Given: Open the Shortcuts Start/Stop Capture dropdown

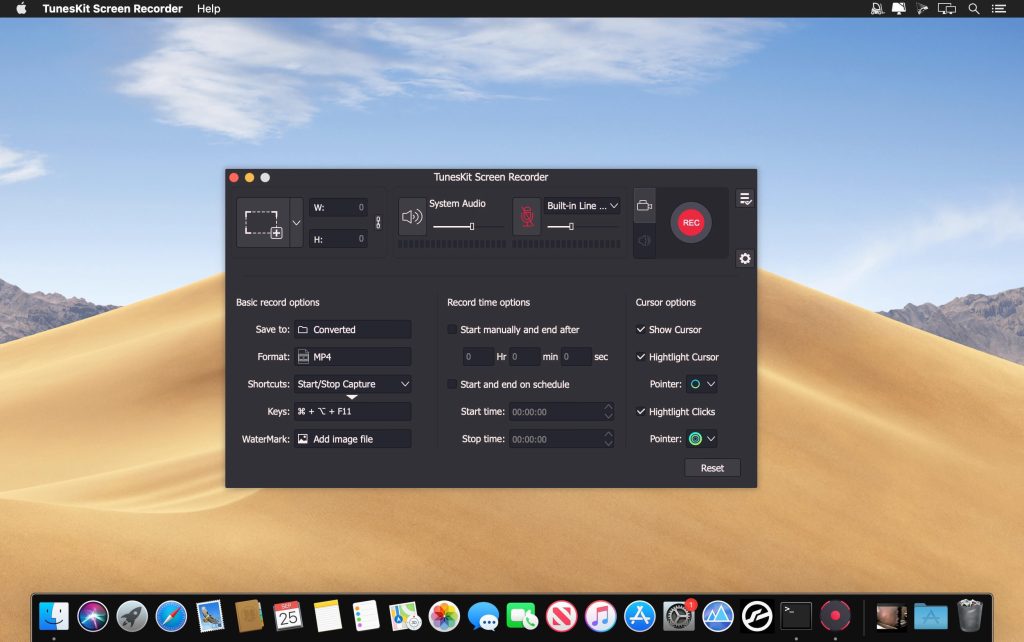Looking at the screenshot, I should point(352,384).
